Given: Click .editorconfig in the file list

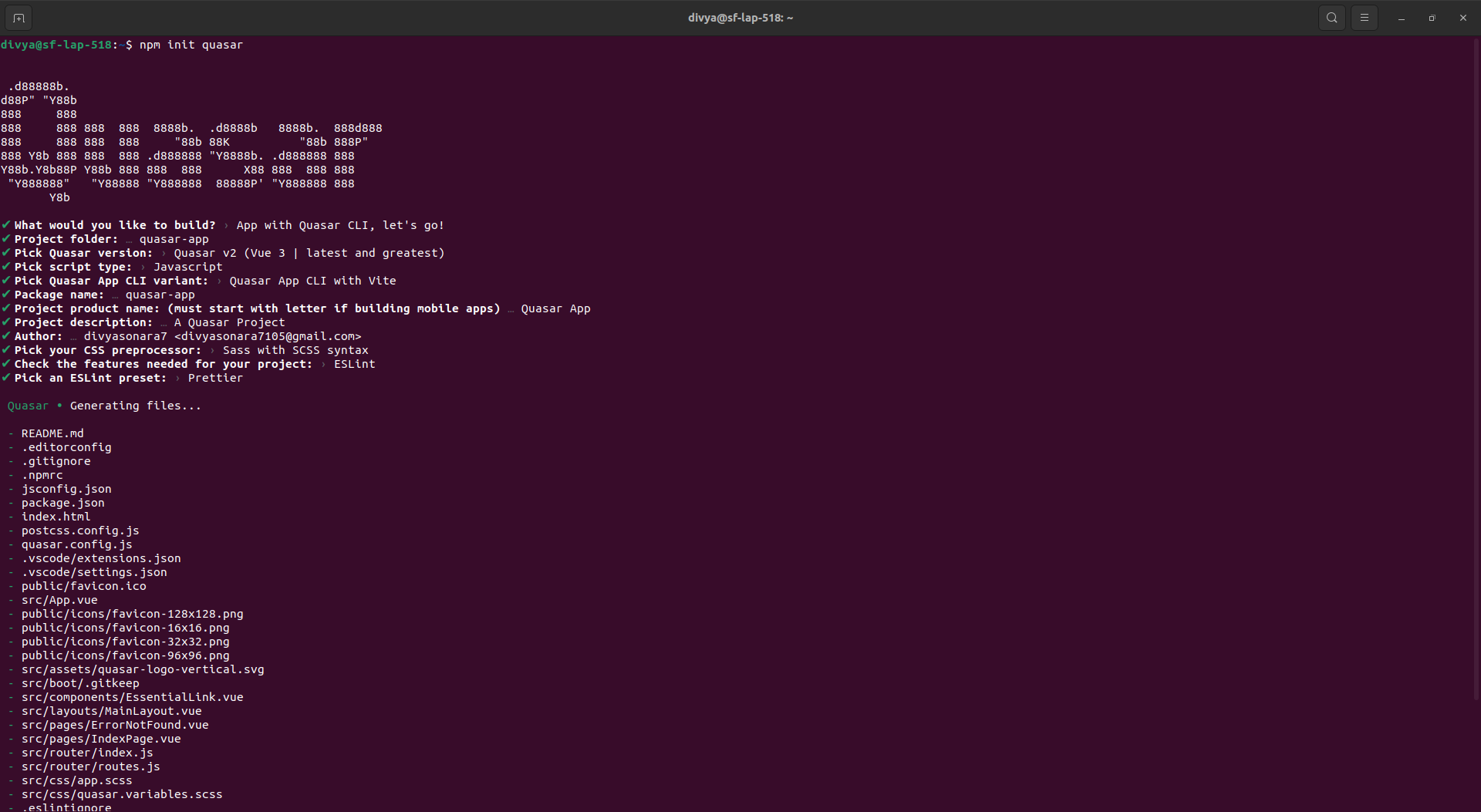Looking at the screenshot, I should [x=66, y=448].
